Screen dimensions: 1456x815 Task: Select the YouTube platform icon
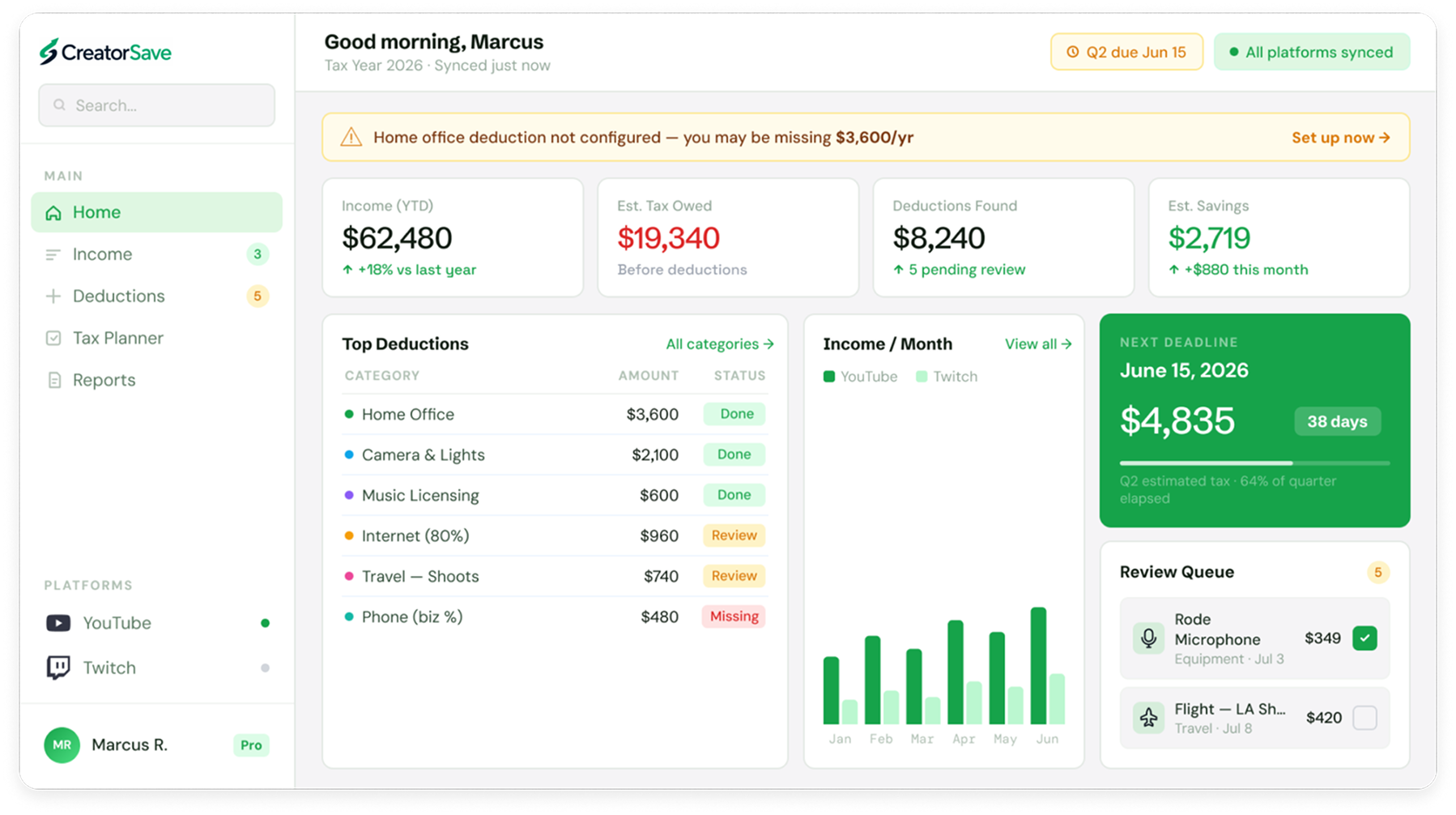[57, 622]
